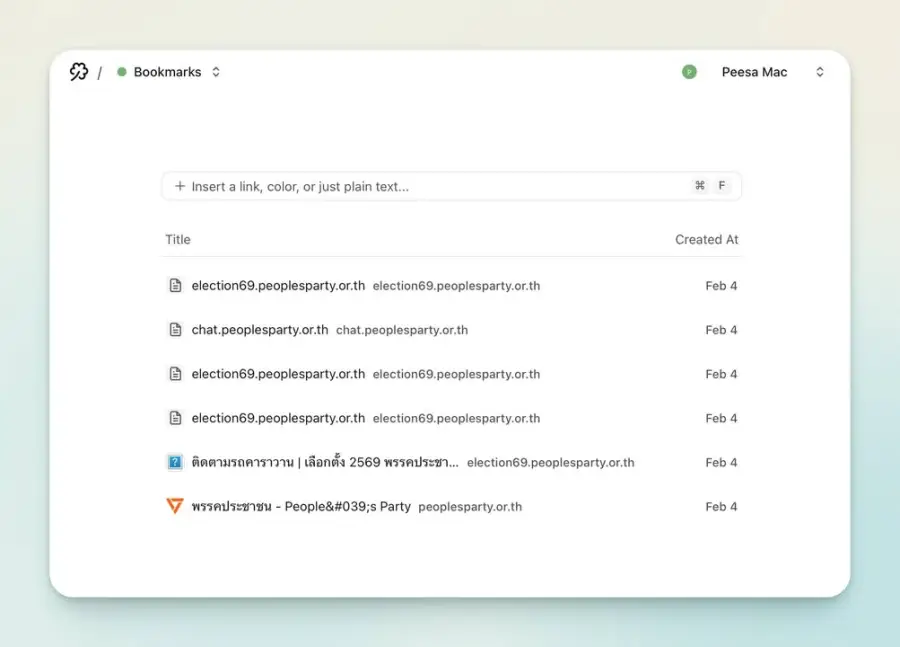
Task: Click the Created At column header
Action: point(707,239)
